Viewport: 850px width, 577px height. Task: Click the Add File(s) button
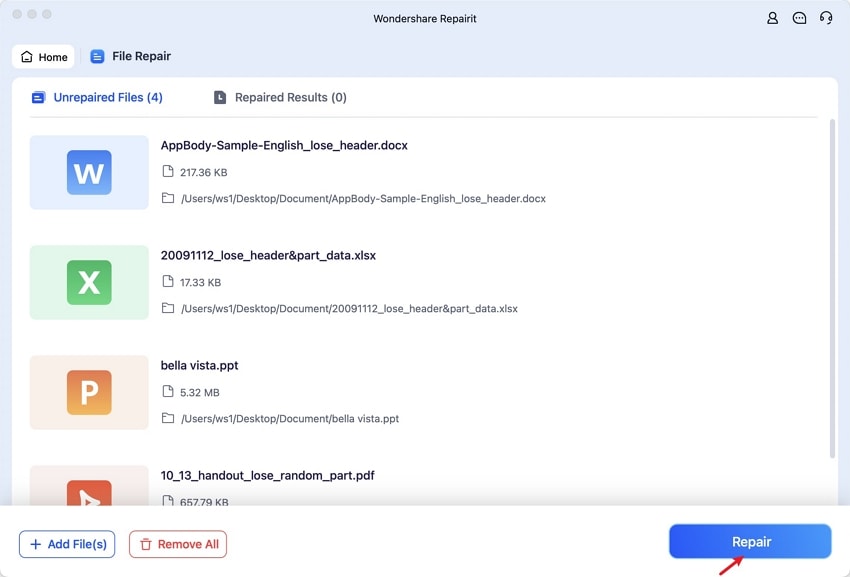tap(67, 544)
